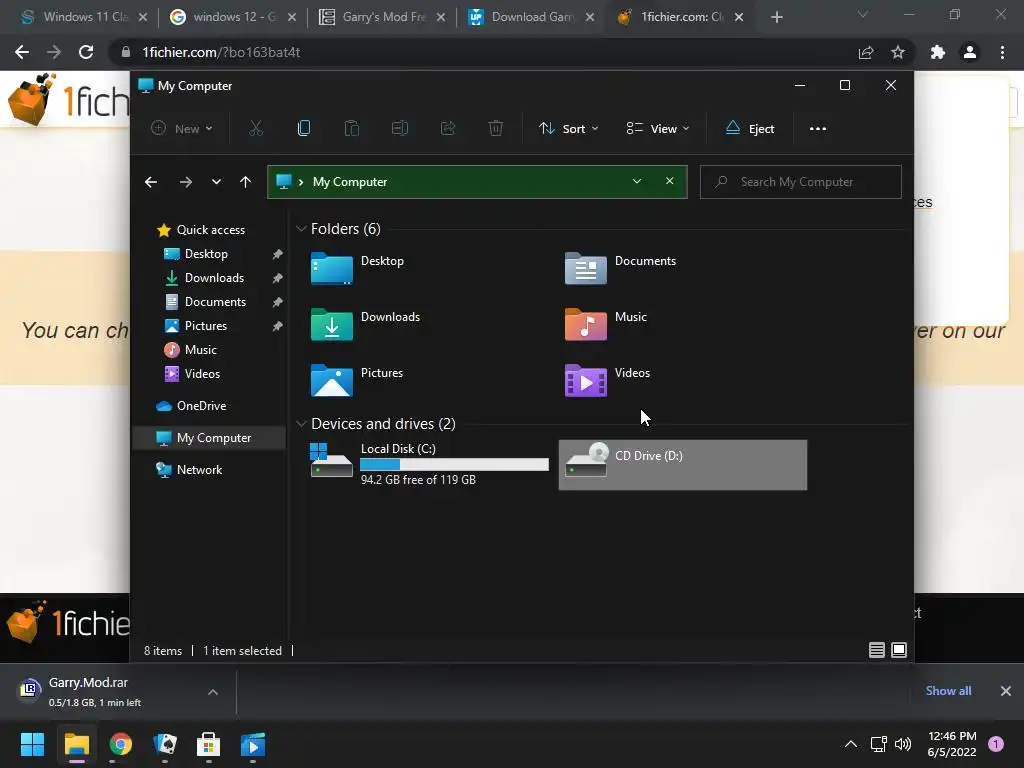Eject the selected CD drive
Screen dimensions: 1024x768
750,129
